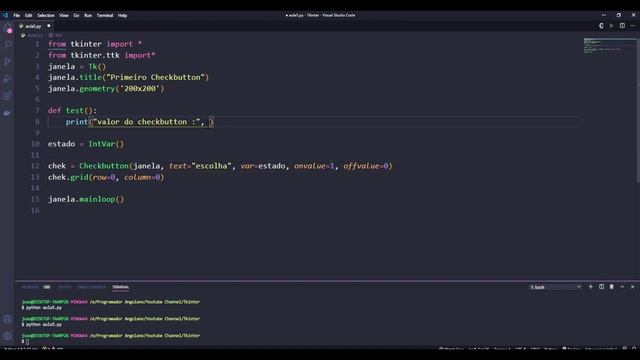640x360 pixels.
Task: Click 'tkinter.ttk' on line 2
Action: [x=95, y=55]
